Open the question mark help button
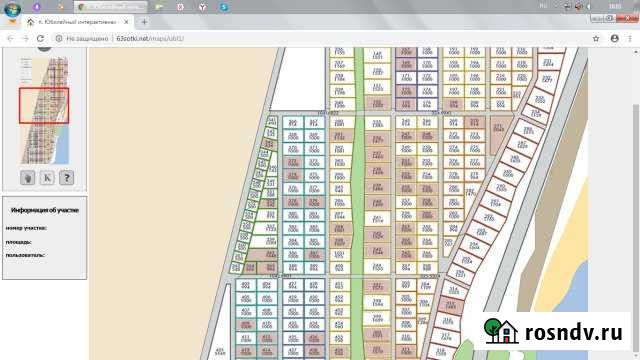 [x=67, y=178]
